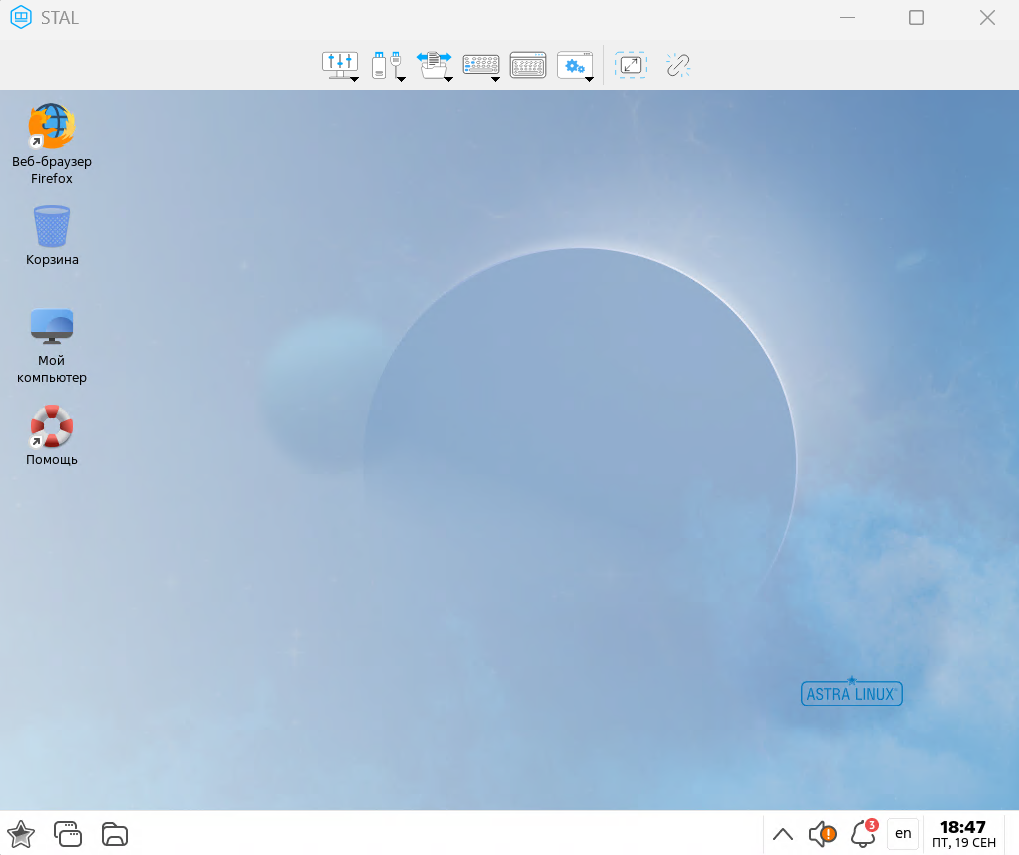
Task: Toggle fullscreen mode icon
Action: tap(630, 65)
